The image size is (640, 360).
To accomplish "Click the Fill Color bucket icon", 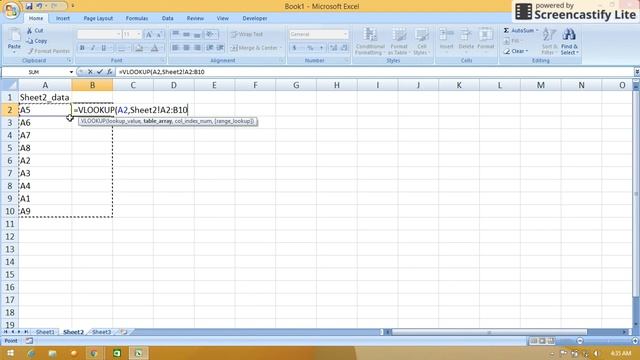I will [139, 48].
